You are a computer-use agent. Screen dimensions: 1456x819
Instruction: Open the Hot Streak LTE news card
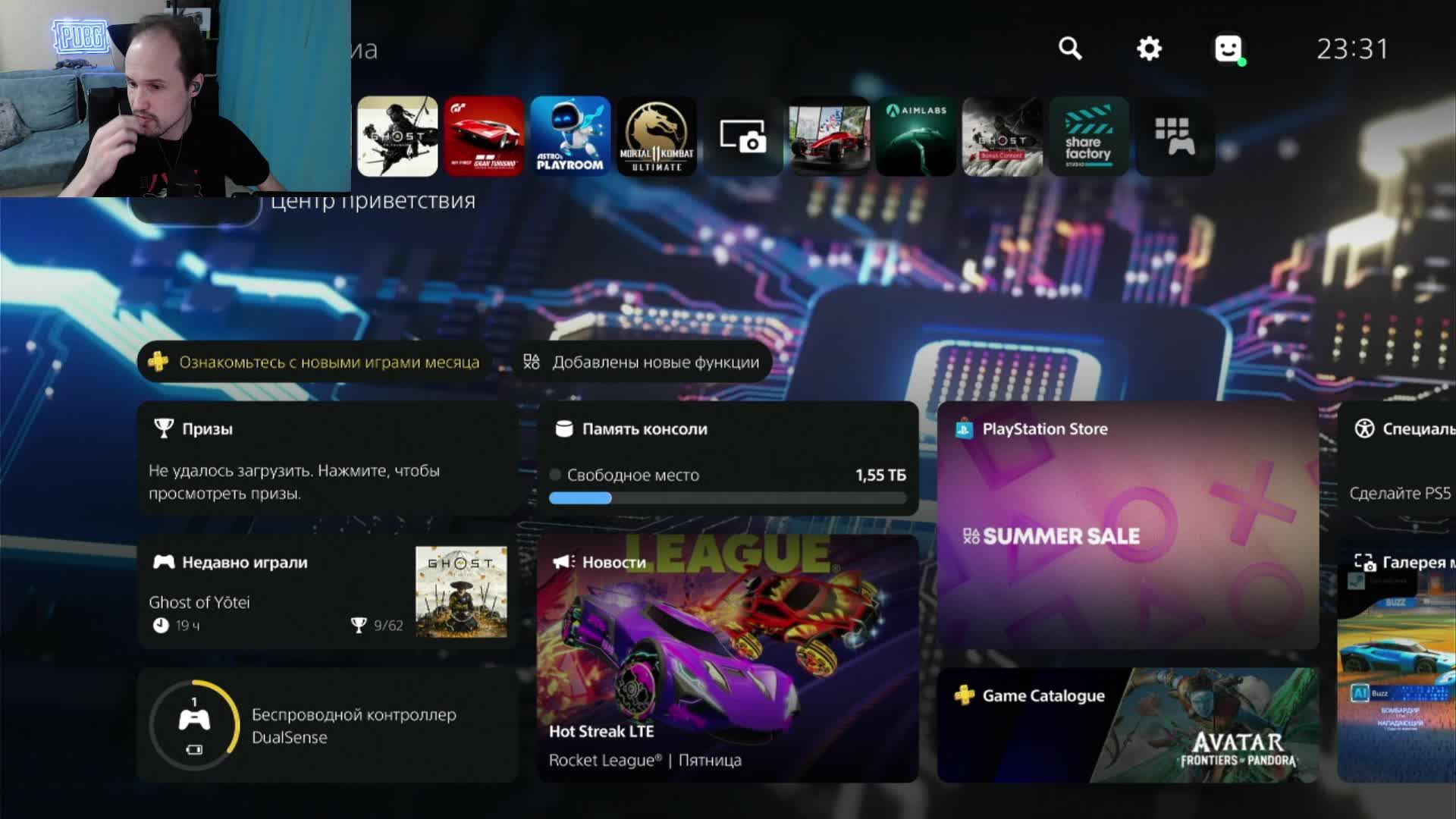(728, 658)
